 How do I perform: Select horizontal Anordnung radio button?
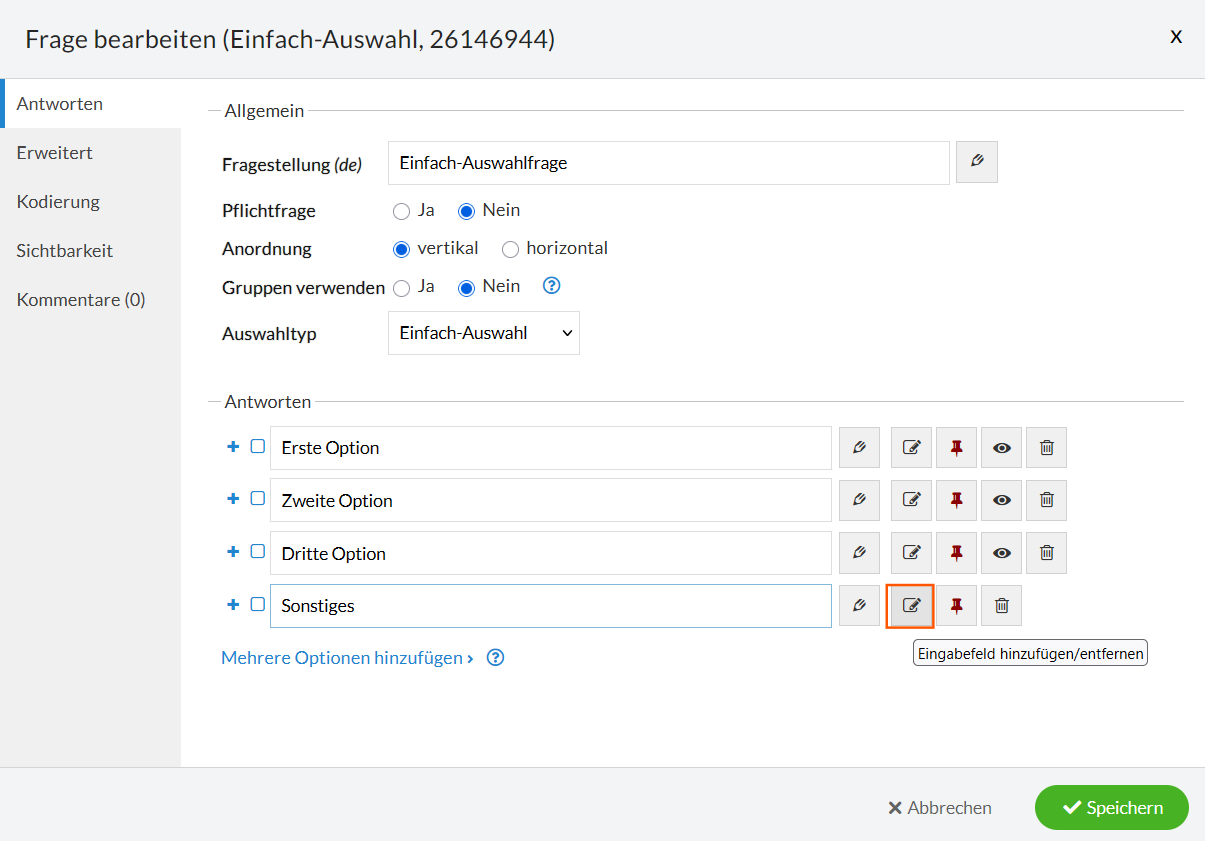[510, 249]
